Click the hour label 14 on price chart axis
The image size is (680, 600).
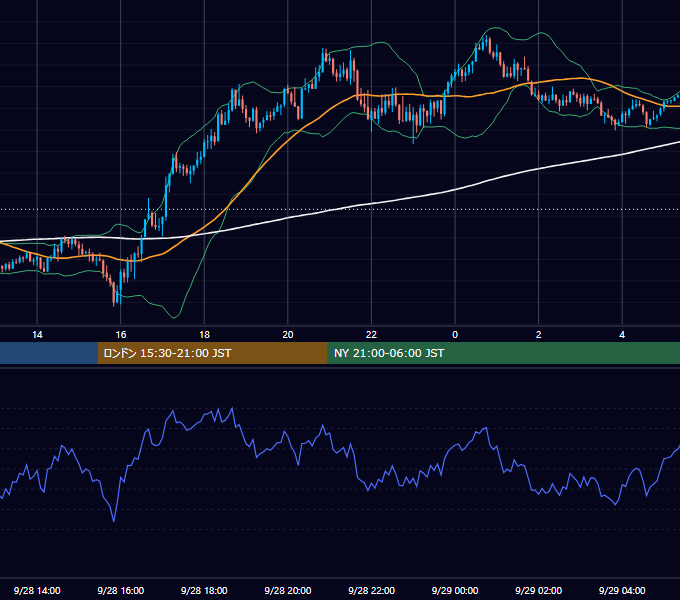[x=37, y=335]
